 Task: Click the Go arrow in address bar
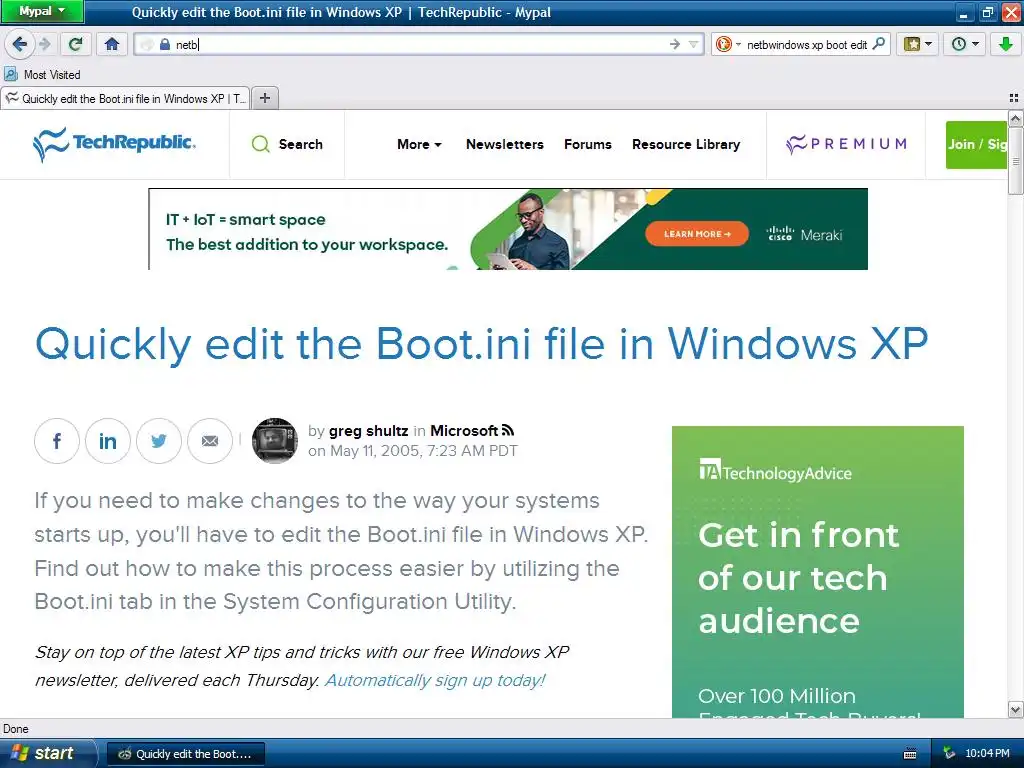coord(675,44)
